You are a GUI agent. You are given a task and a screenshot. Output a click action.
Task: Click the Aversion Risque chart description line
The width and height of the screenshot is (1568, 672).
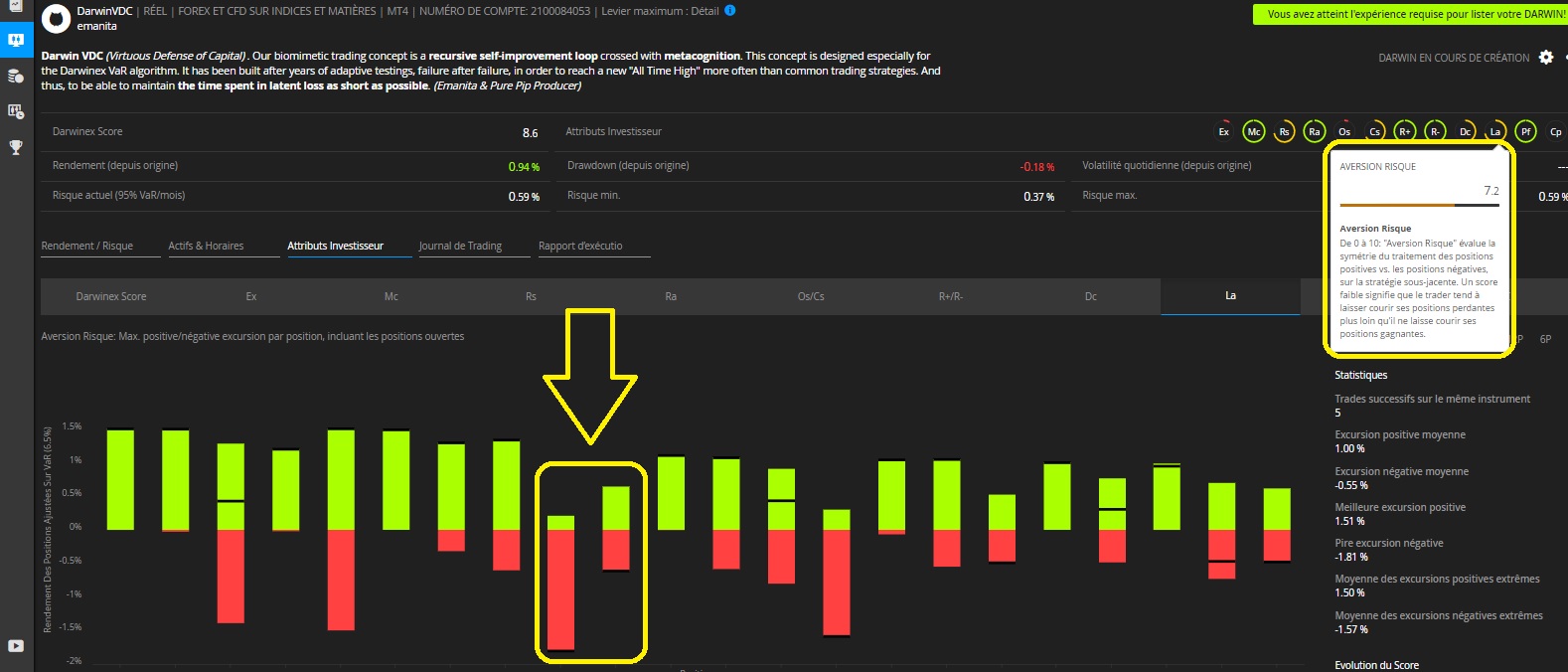coord(252,336)
